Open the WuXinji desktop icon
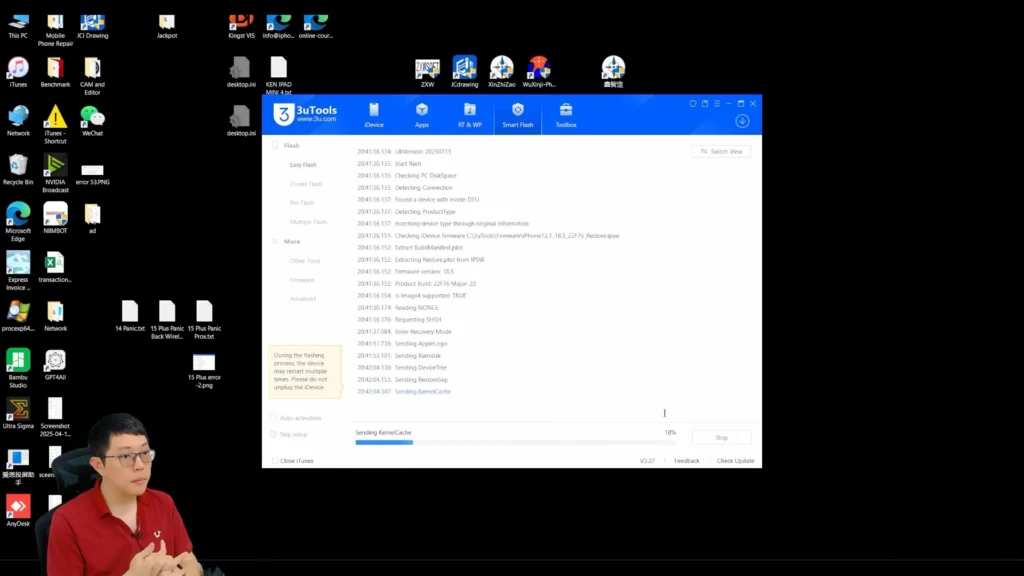Viewport: 1024px width, 576px height. click(539, 72)
